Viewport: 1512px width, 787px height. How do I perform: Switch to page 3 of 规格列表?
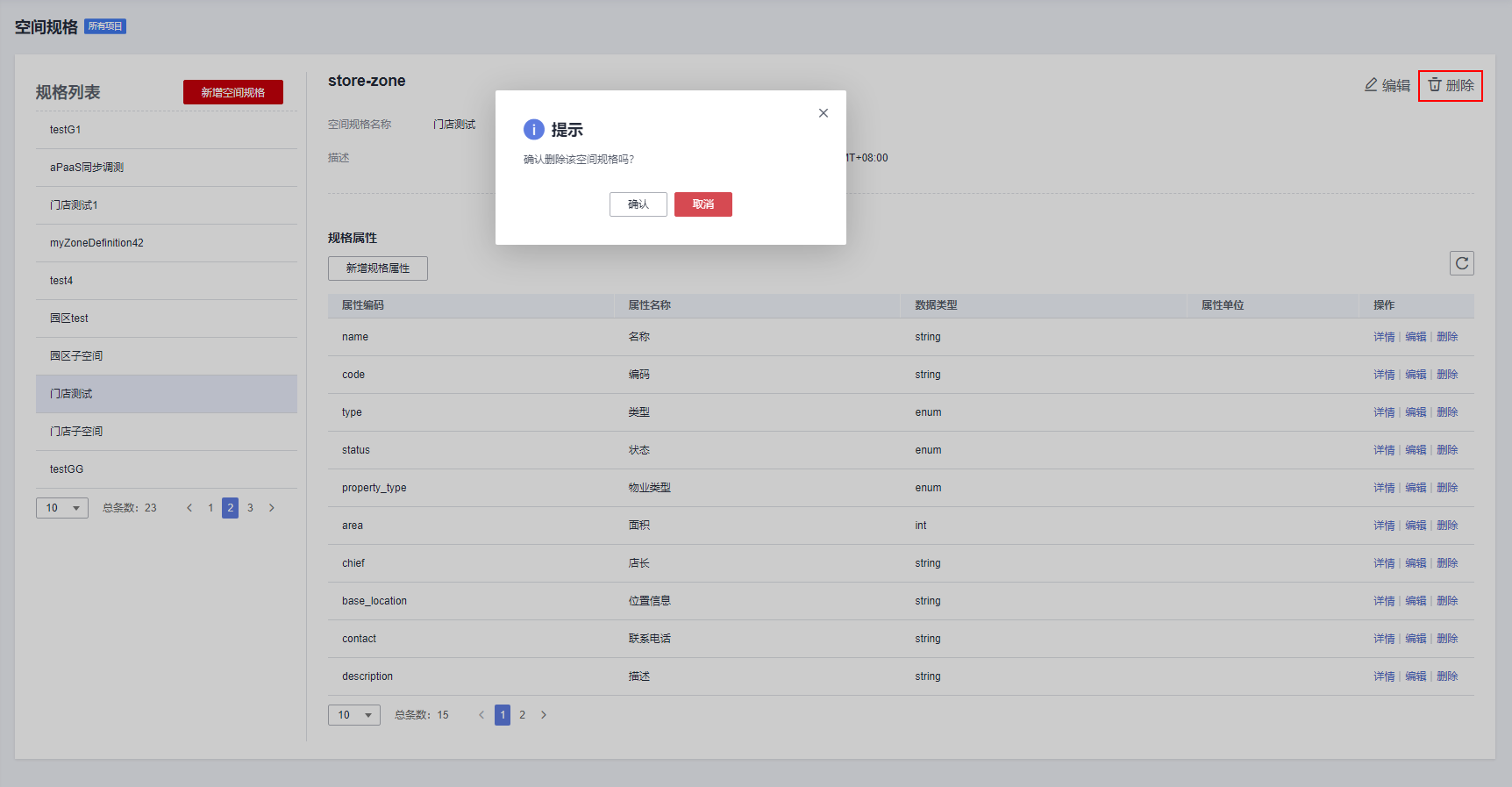(x=250, y=508)
